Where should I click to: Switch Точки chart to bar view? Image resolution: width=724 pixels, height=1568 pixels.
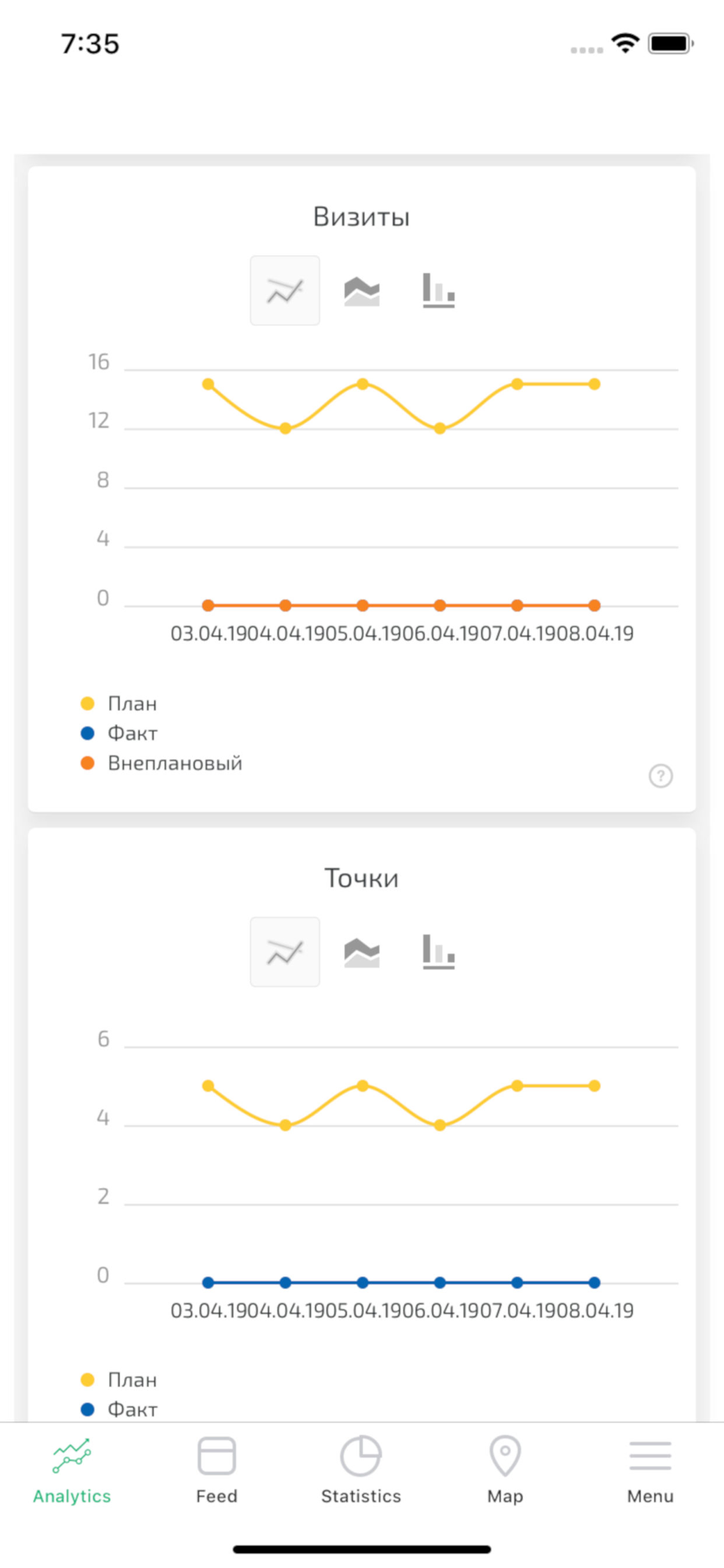click(439, 951)
